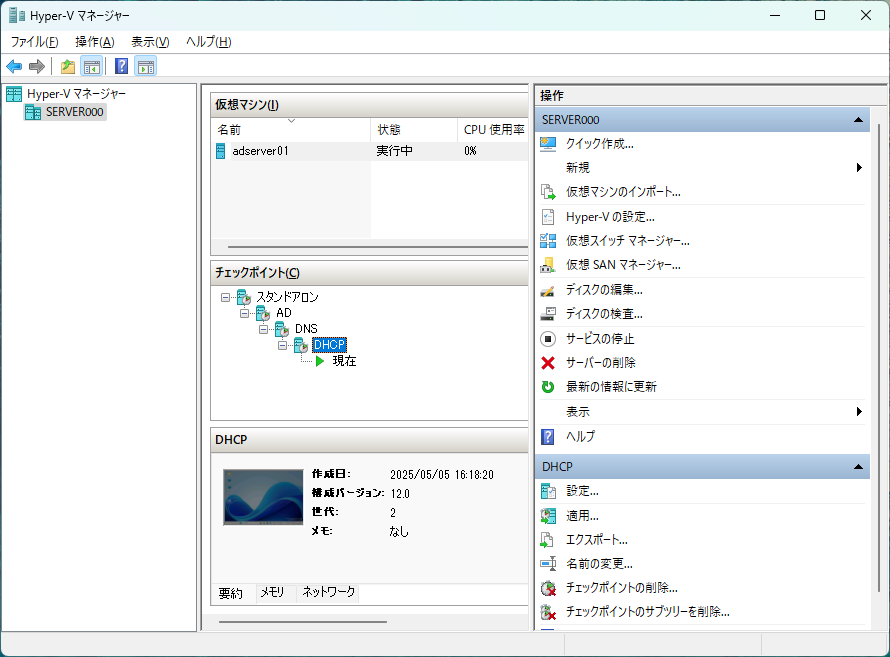Click the DHCP checkpoint desktop thumbnail
This screenshot has height=657, width=890.
coord(263,497)
